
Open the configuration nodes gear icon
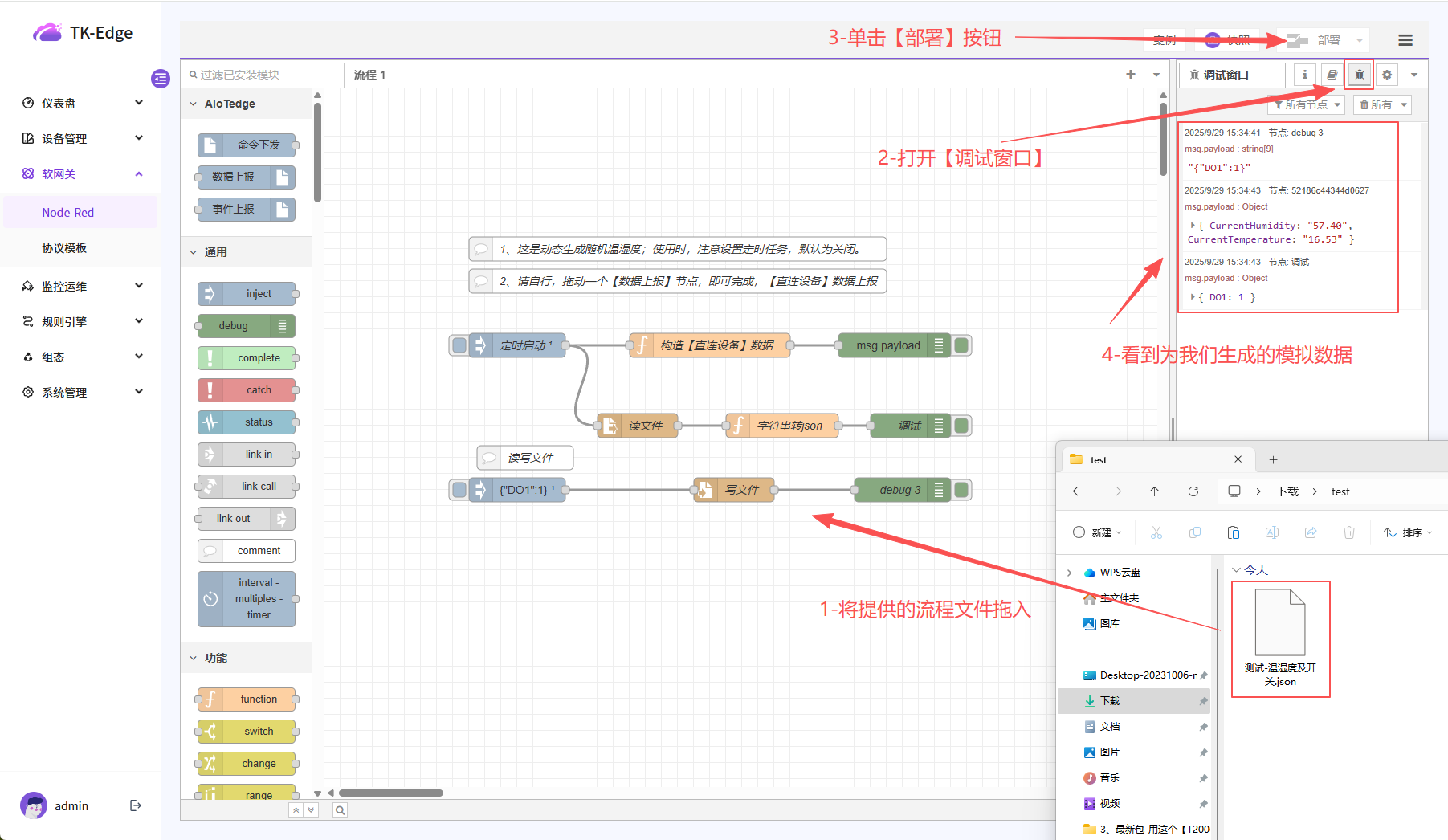[x=1386, y=75]
